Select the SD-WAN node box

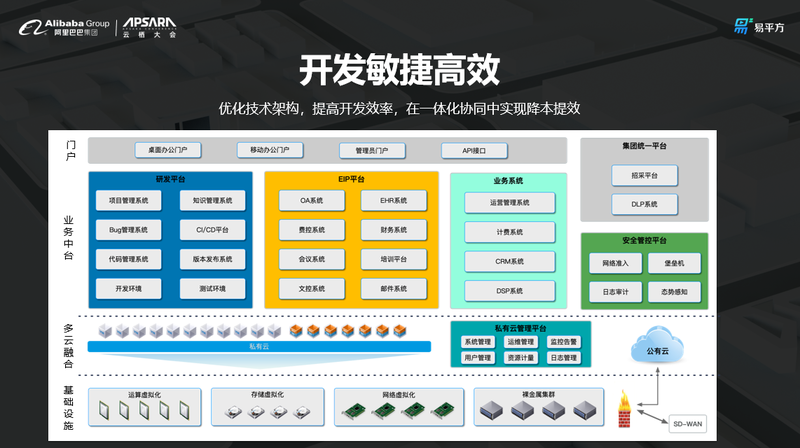687,422
